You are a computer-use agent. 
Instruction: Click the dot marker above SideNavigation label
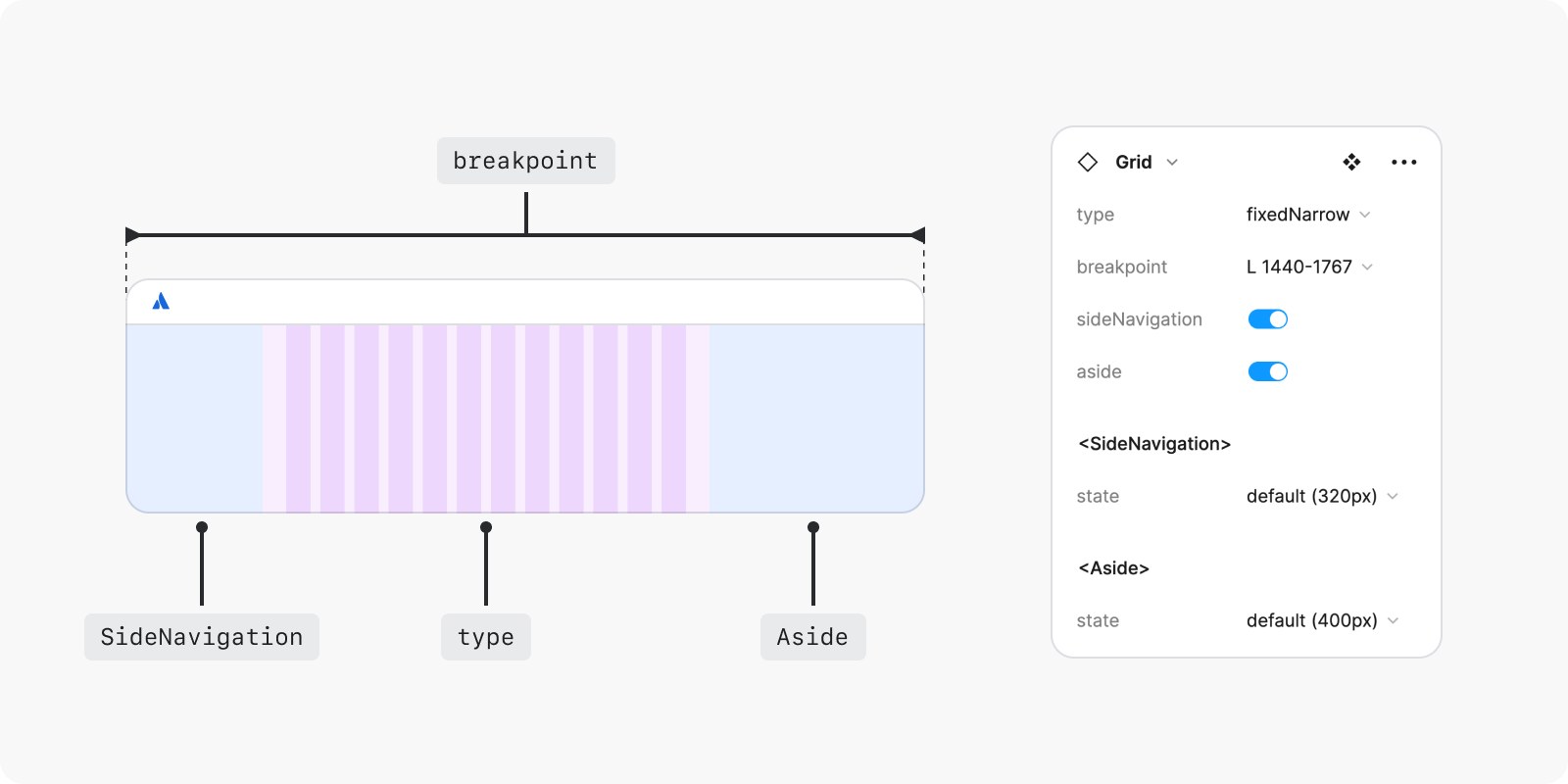(x=202, y=527)
